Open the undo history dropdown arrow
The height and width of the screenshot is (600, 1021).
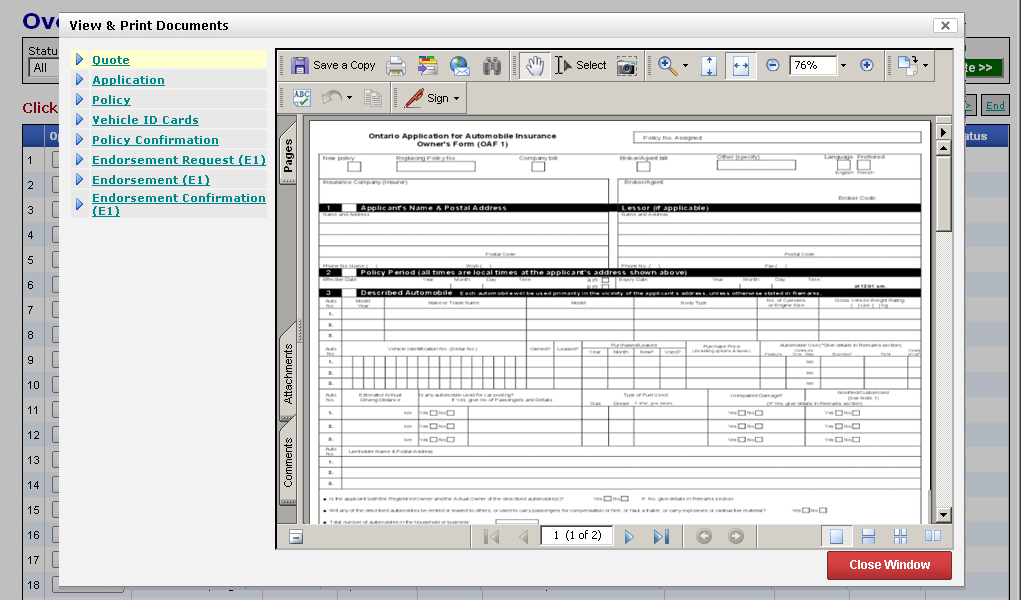pyautogui.click(x=350, y=98)
